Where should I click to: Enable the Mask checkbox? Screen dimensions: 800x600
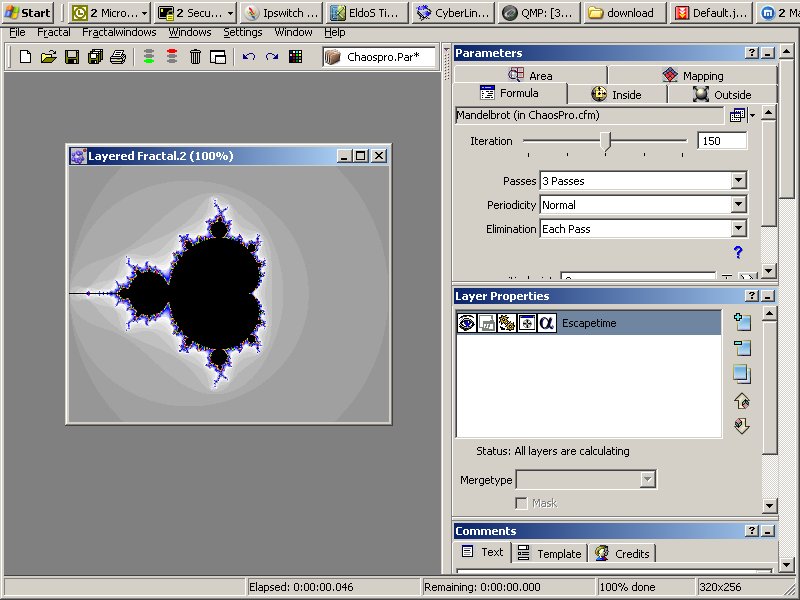521,503
